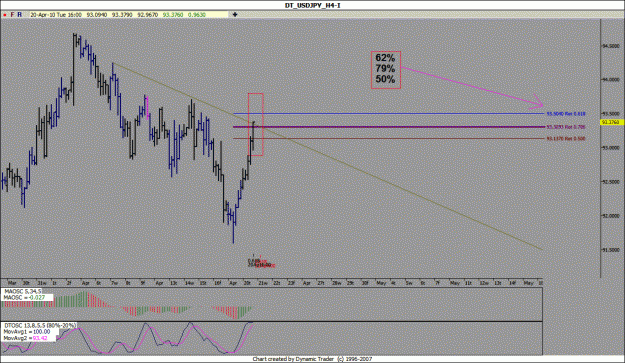The image size is (625, 363).
Task: Click the MovAvg1 = 100.00 readout
Action: tap(27, 332)
